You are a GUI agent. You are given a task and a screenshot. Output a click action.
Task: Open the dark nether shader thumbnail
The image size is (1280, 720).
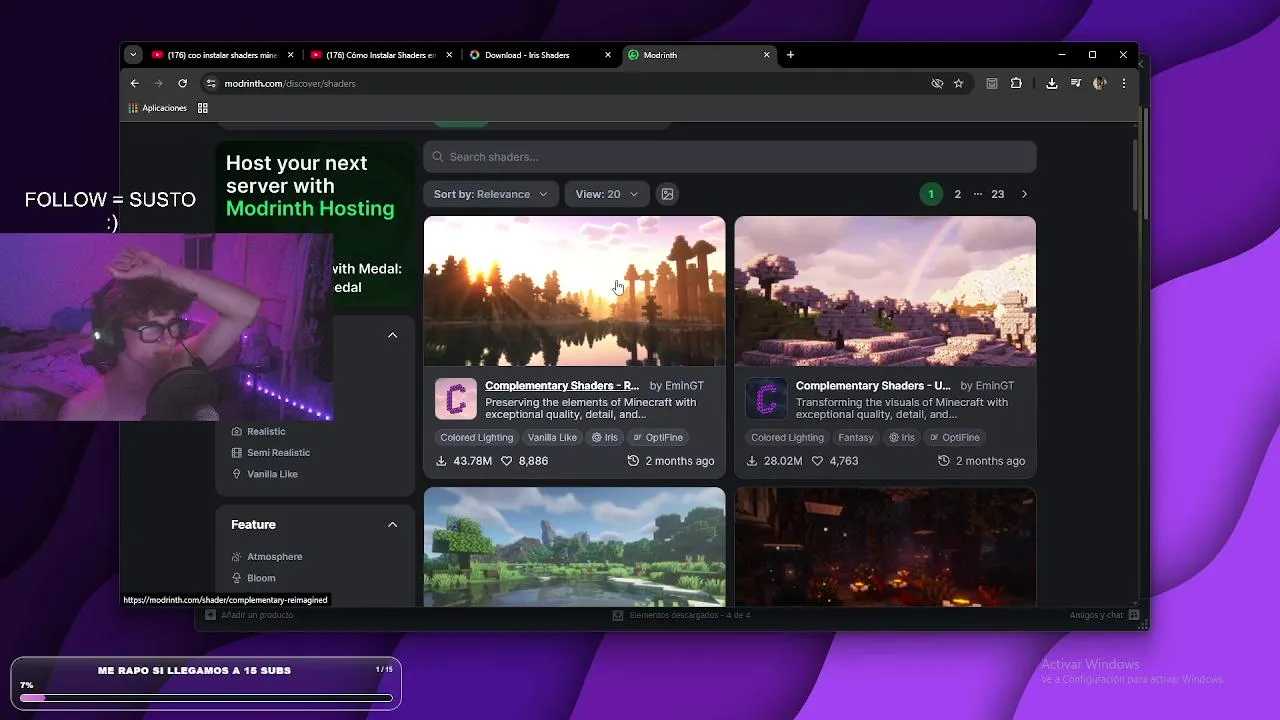tap(885, 546)
